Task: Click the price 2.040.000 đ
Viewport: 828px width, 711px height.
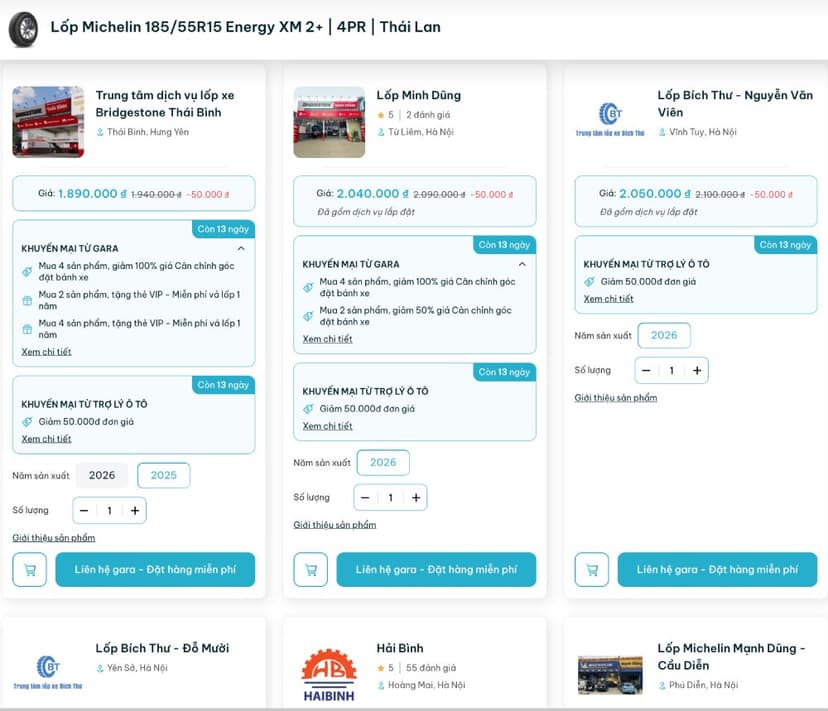Action: tap(372, 194)
